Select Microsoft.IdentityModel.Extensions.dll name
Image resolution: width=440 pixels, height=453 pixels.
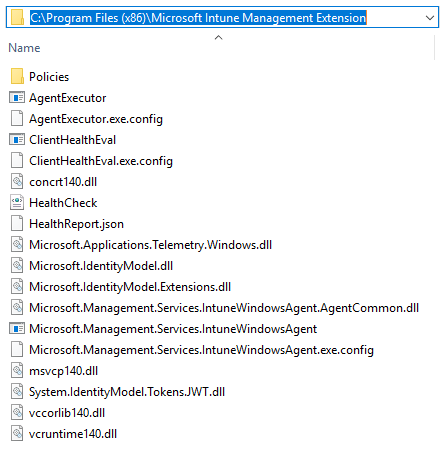tap(130, 287)
